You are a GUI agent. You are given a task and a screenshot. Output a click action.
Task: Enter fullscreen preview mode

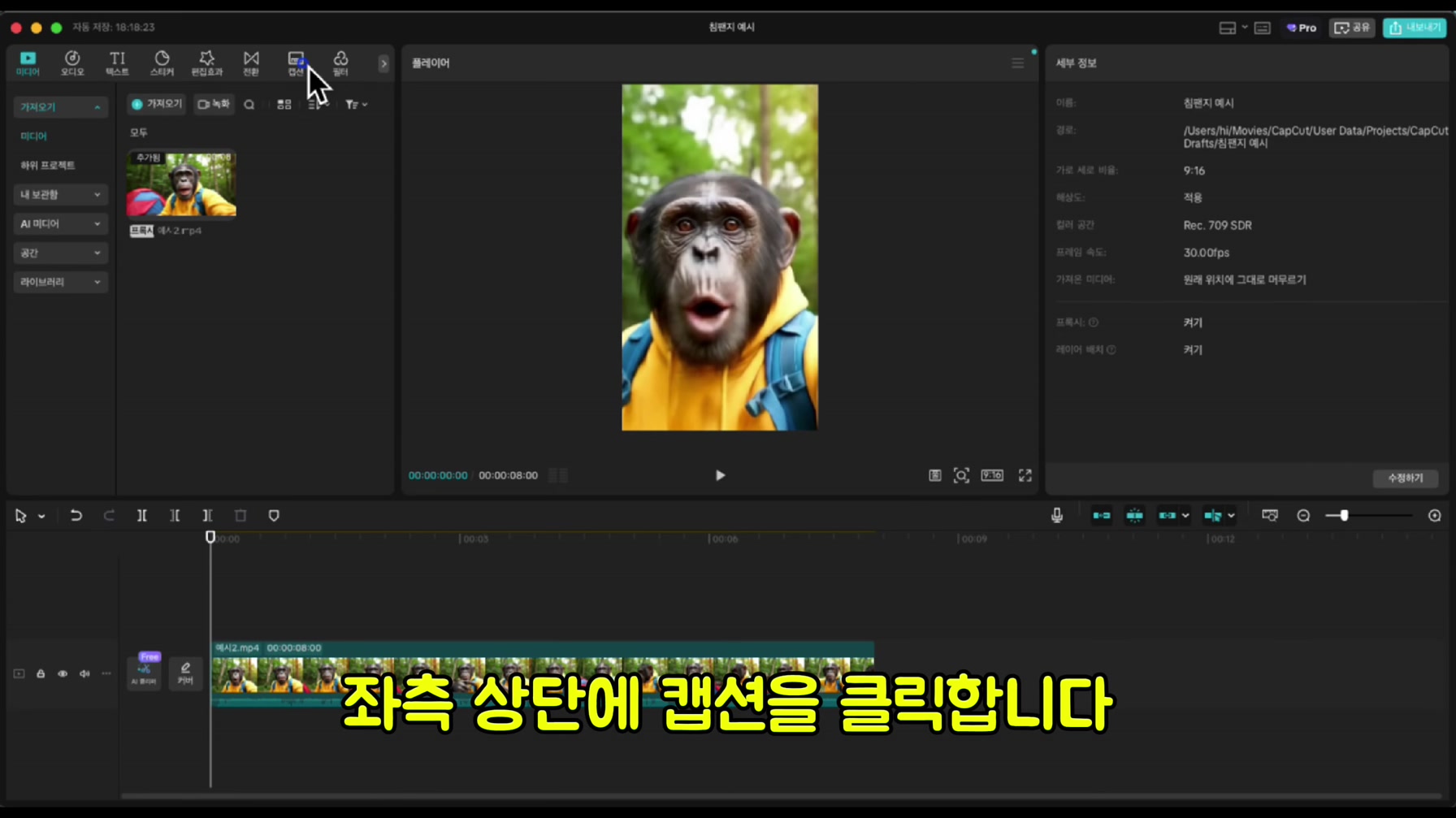coord(1025,475)
